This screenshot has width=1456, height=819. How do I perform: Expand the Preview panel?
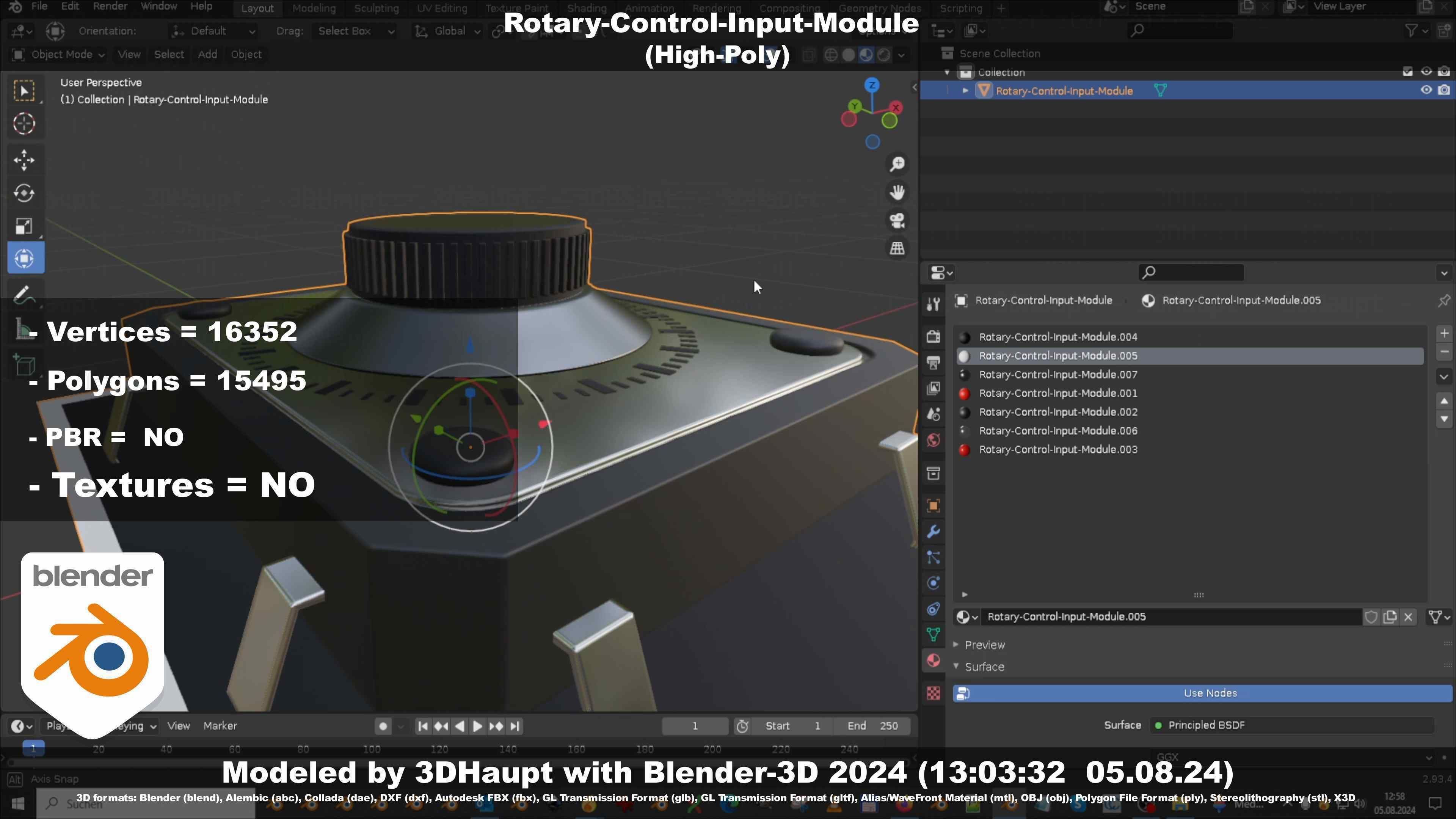point(984,645)
